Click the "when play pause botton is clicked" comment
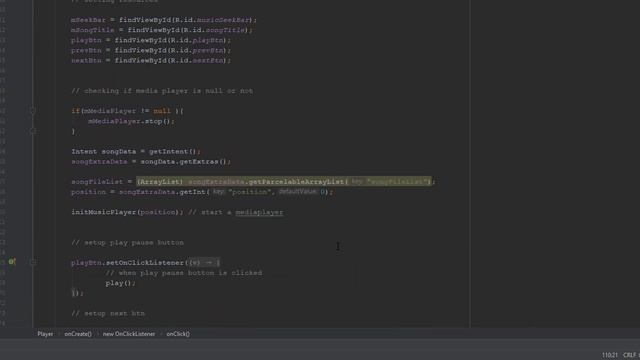Viewport: 640px width, 360px height. click(x=184, y=273)
